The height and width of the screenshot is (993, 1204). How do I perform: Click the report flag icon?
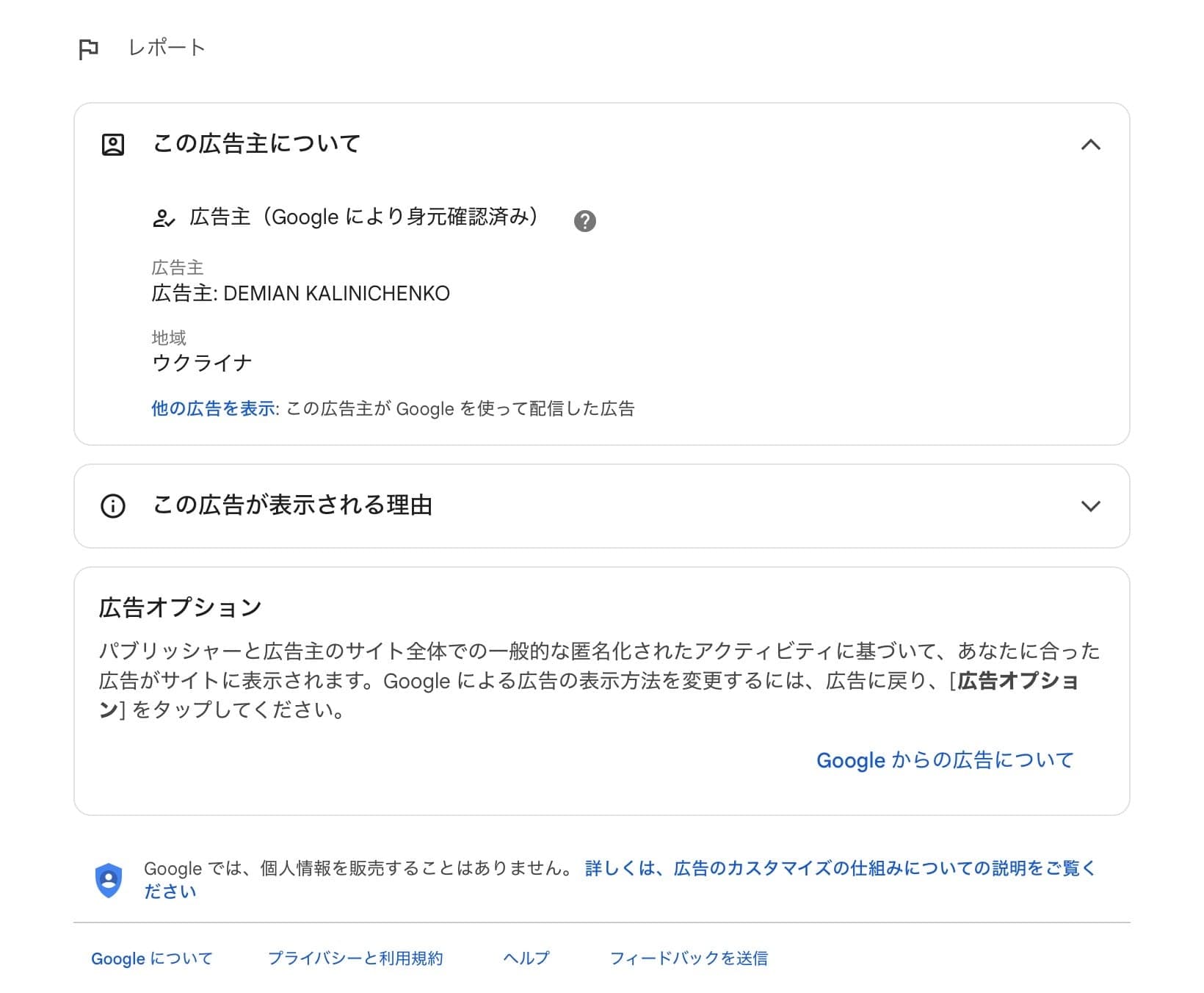[x=88, y=49]
